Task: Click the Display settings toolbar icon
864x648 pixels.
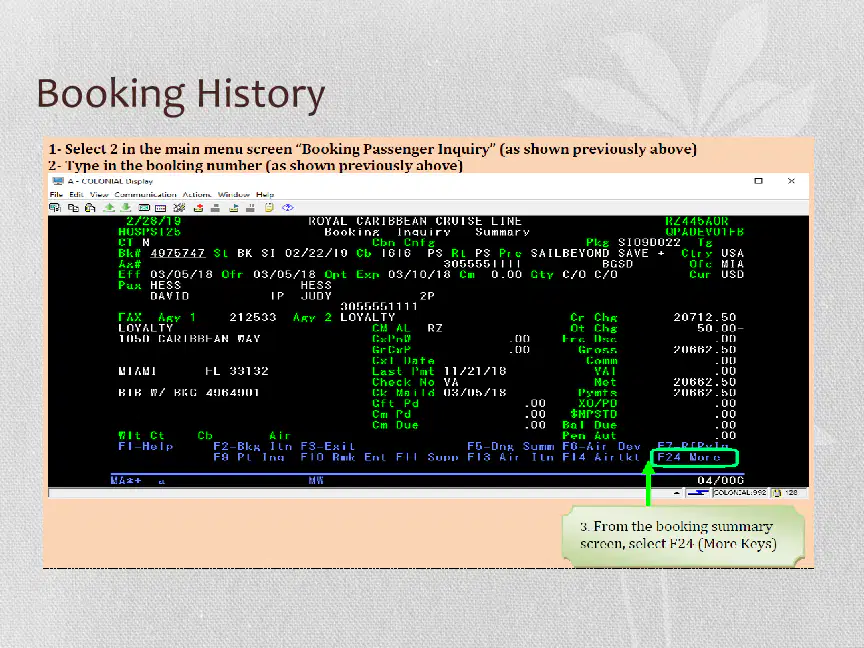Action: [144, 208]
